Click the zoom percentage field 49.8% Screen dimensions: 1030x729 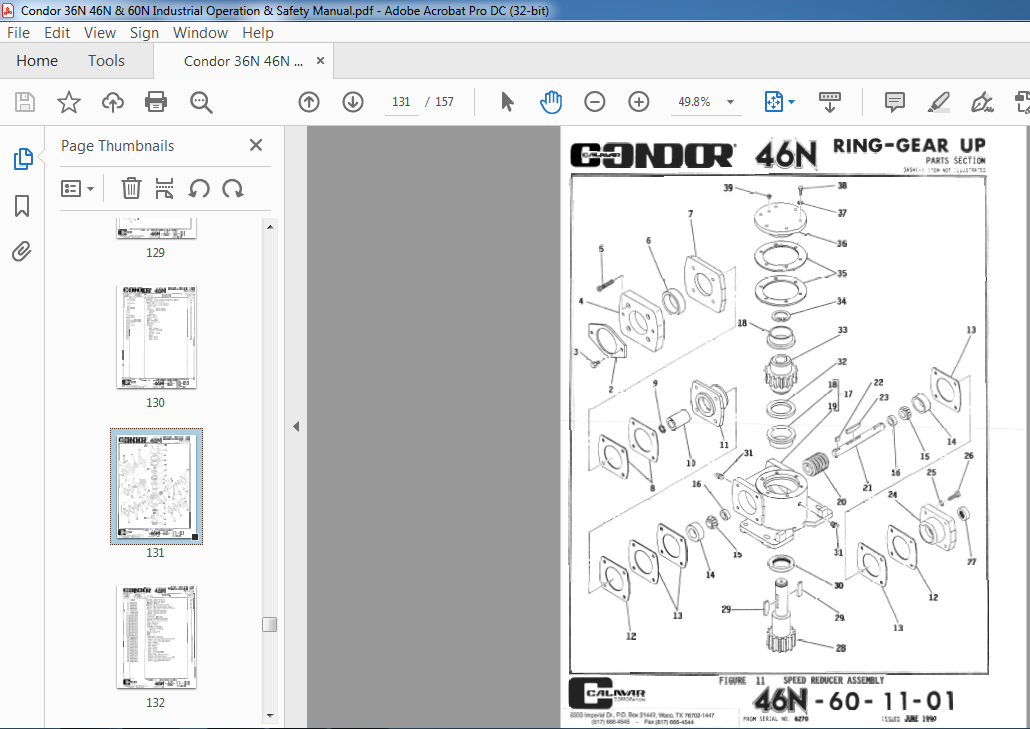point(694,102)
